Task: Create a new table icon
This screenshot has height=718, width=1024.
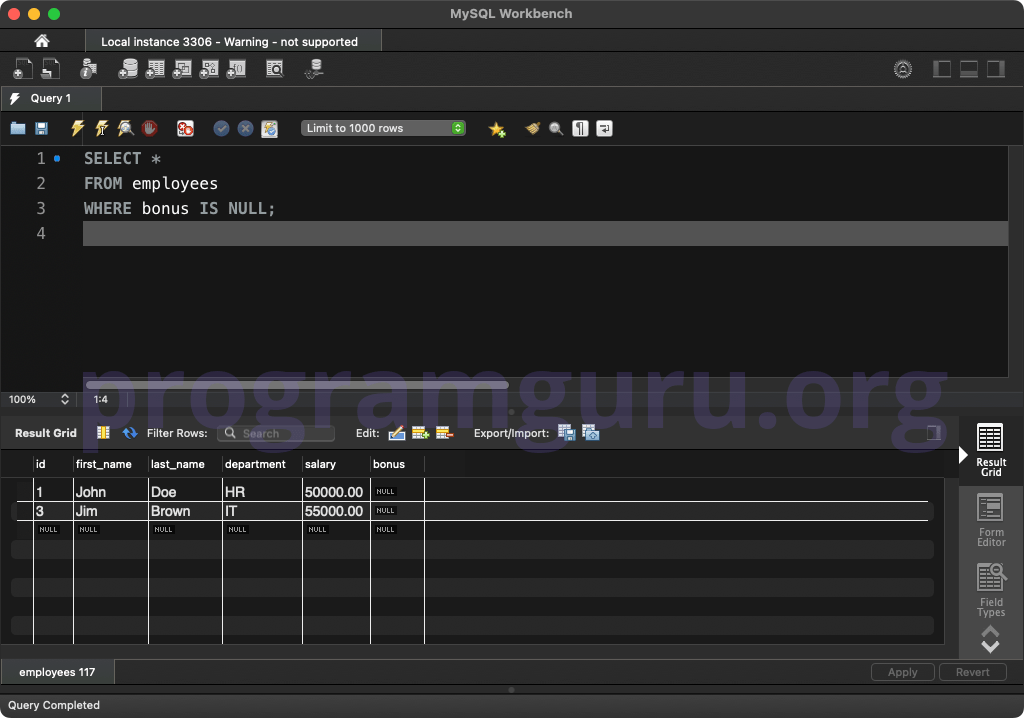Action: (155, 69)
